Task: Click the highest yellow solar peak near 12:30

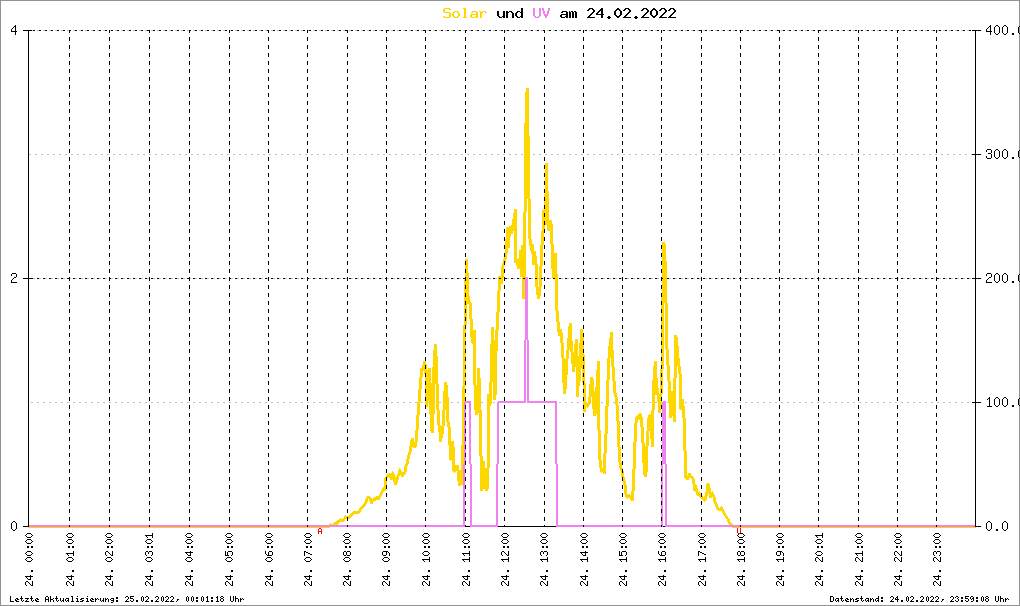Action: coord(527,90)
